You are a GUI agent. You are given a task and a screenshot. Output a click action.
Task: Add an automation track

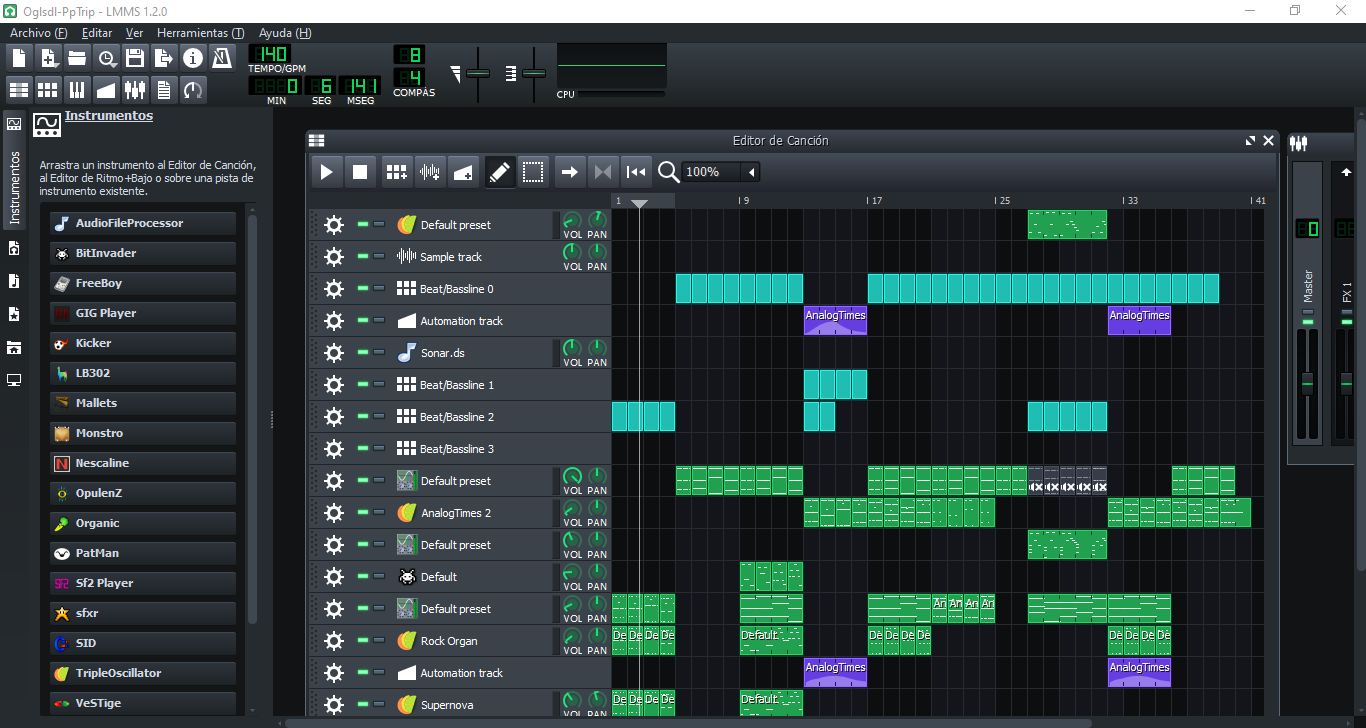pos(463,172)
